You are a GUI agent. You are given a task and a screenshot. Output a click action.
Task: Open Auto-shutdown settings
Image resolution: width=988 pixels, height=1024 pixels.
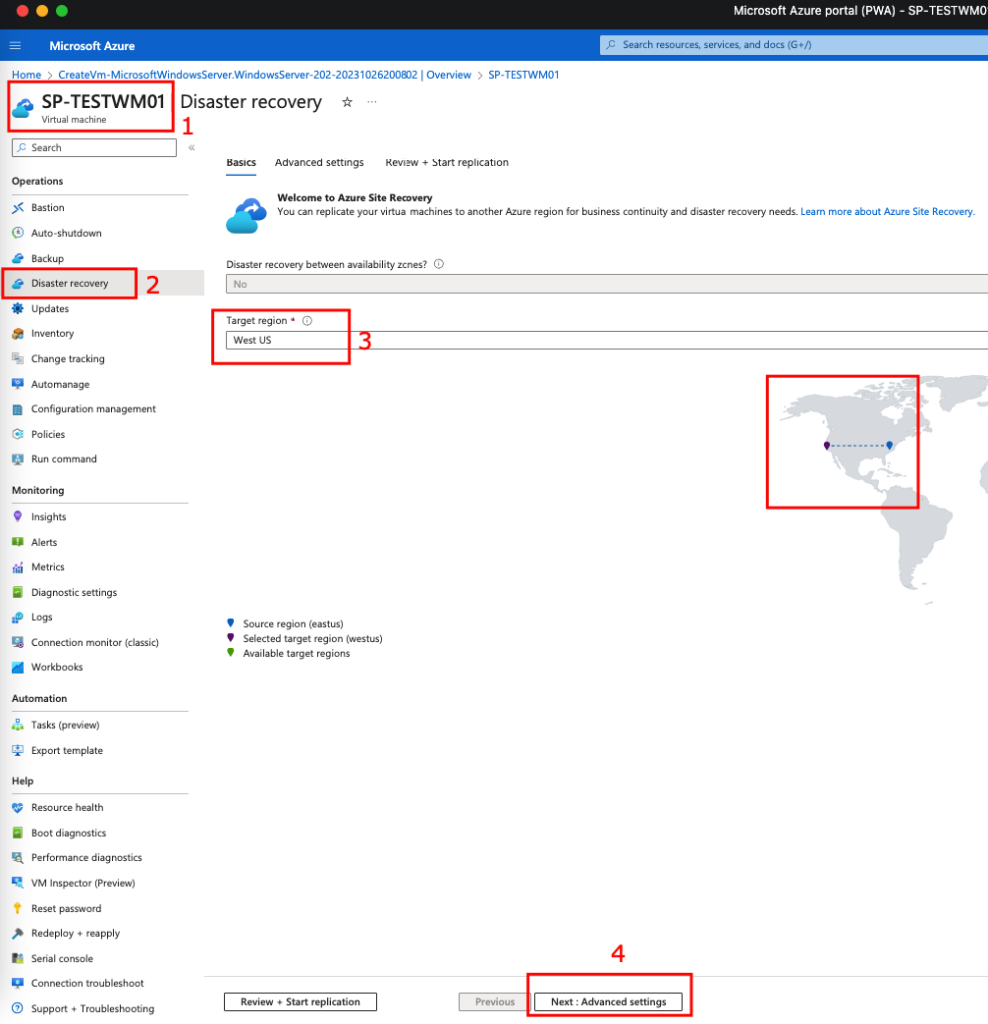tap(66, 233)
